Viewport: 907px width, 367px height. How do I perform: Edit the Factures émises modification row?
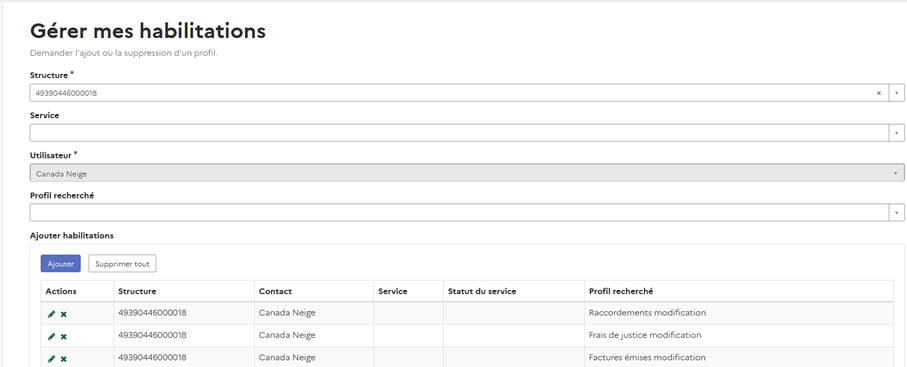[51, 359]
